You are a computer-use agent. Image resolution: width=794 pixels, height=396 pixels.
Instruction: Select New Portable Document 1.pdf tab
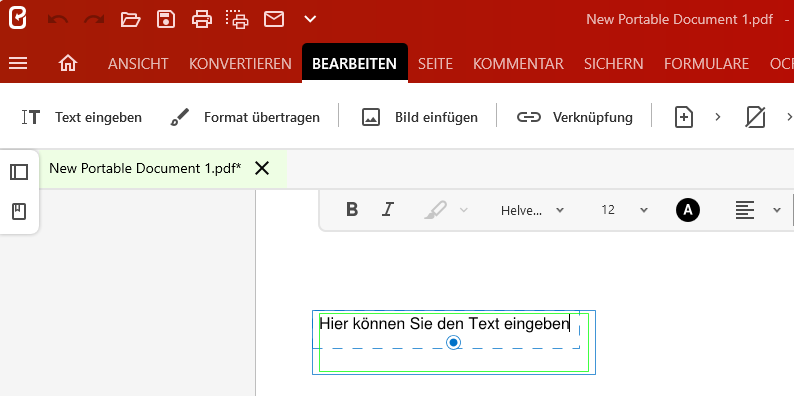[145, 168]
